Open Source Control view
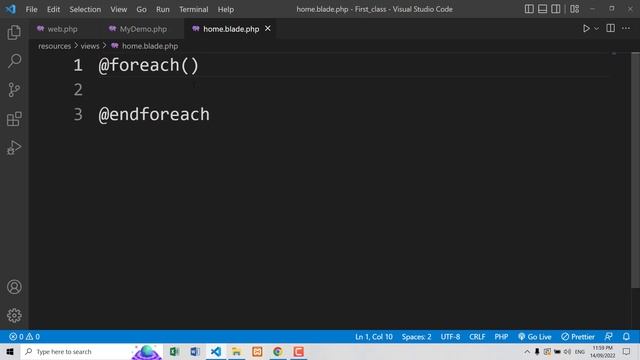This screenshot has height=360, width=640. (x=14, y=90)
